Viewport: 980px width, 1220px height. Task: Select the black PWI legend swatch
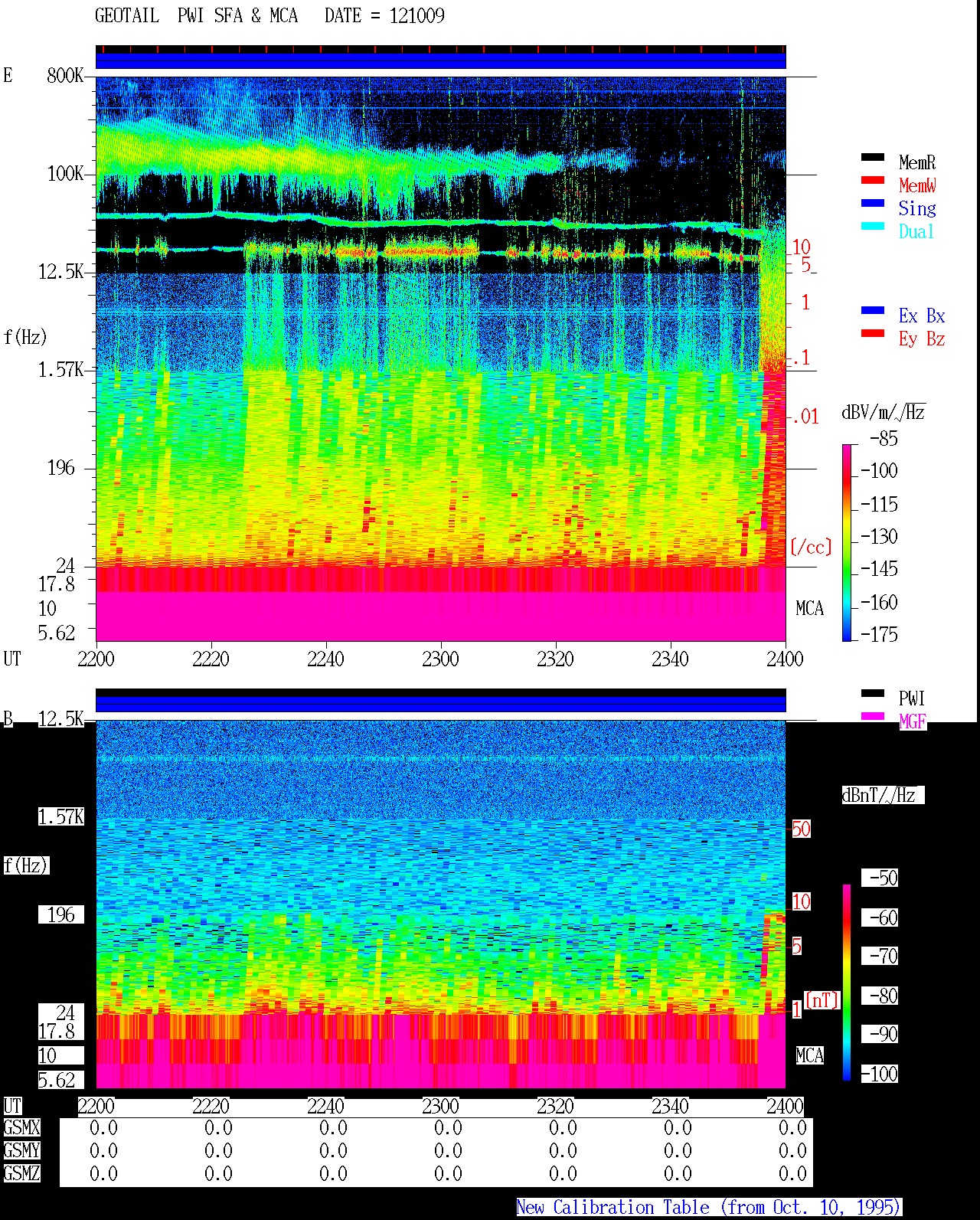873,694
